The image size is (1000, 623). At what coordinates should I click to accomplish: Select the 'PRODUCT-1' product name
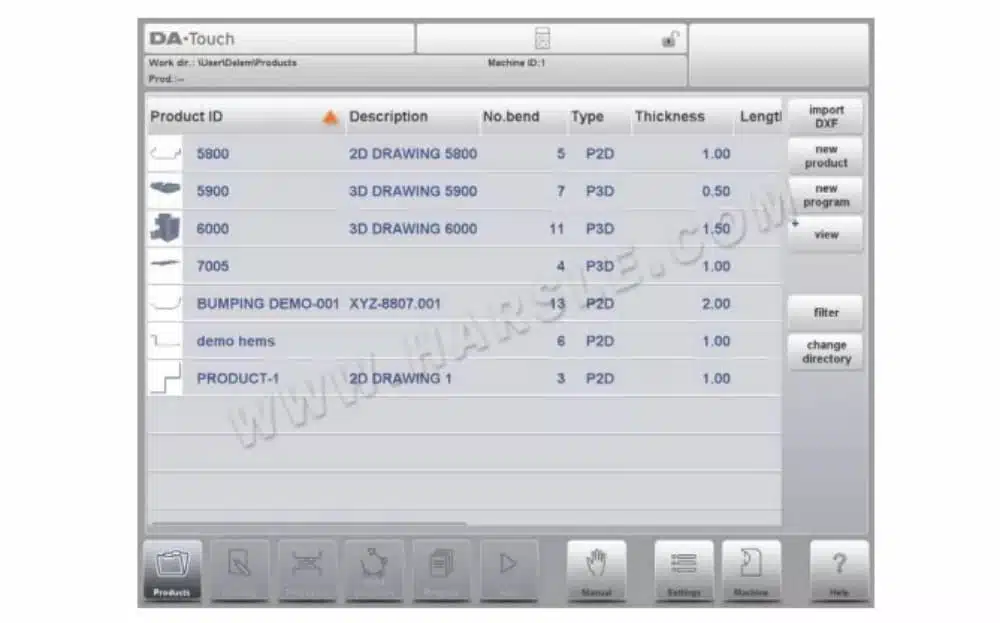click(x=238, y=379)
